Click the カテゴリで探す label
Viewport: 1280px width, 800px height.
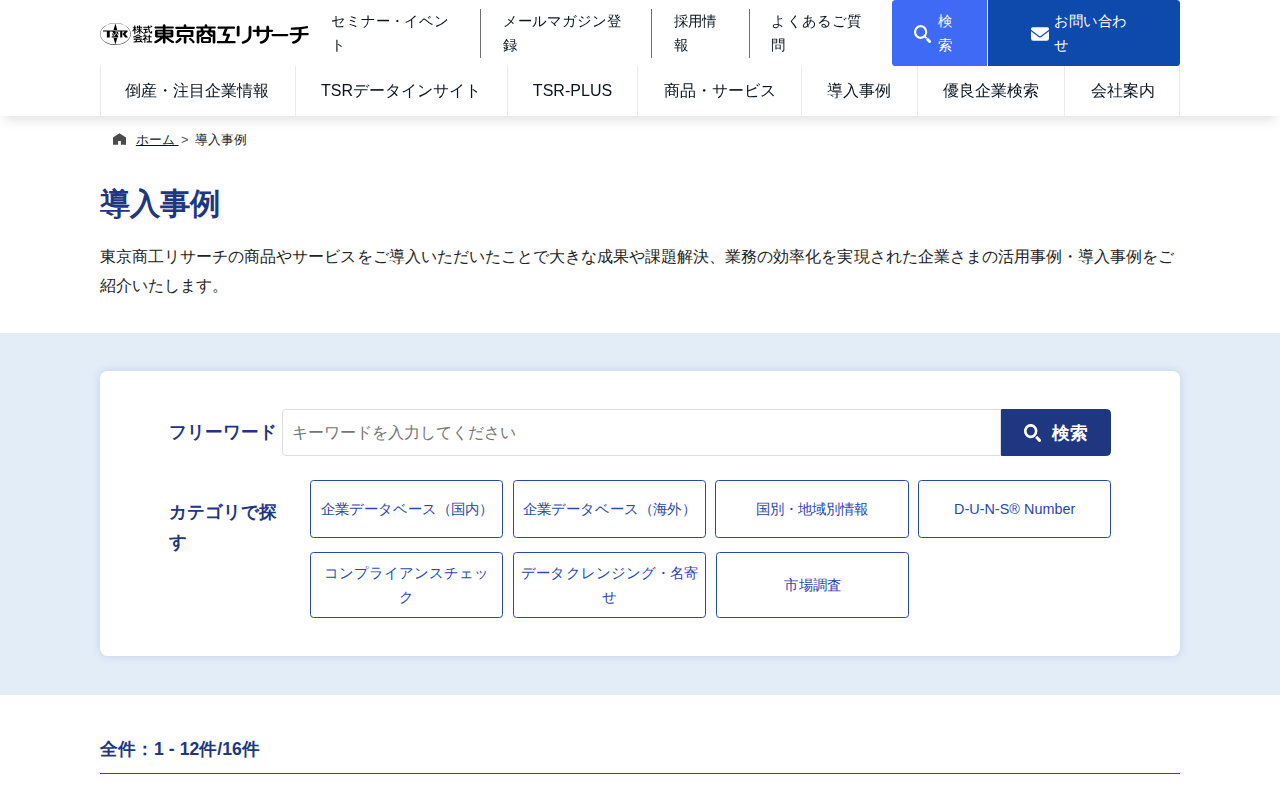click(224, 528)
